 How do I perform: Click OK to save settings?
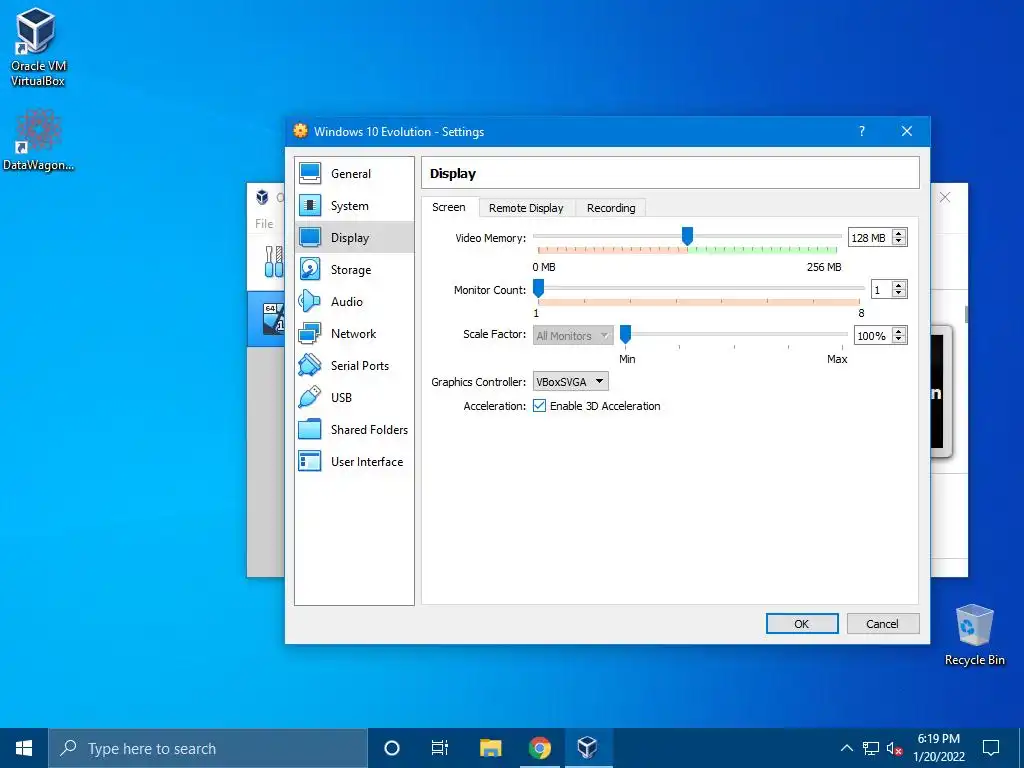coord(802,624)
